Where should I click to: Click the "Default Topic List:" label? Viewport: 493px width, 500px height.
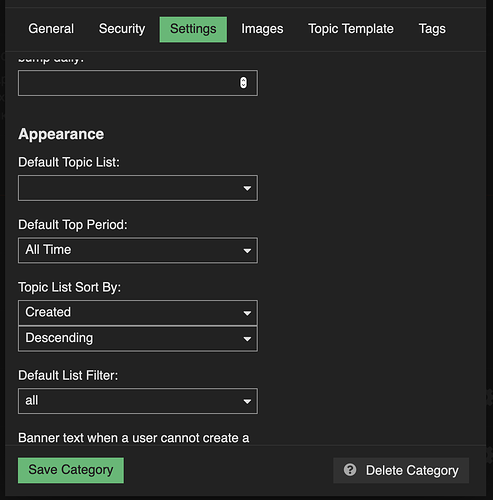(x=69, y=162)
